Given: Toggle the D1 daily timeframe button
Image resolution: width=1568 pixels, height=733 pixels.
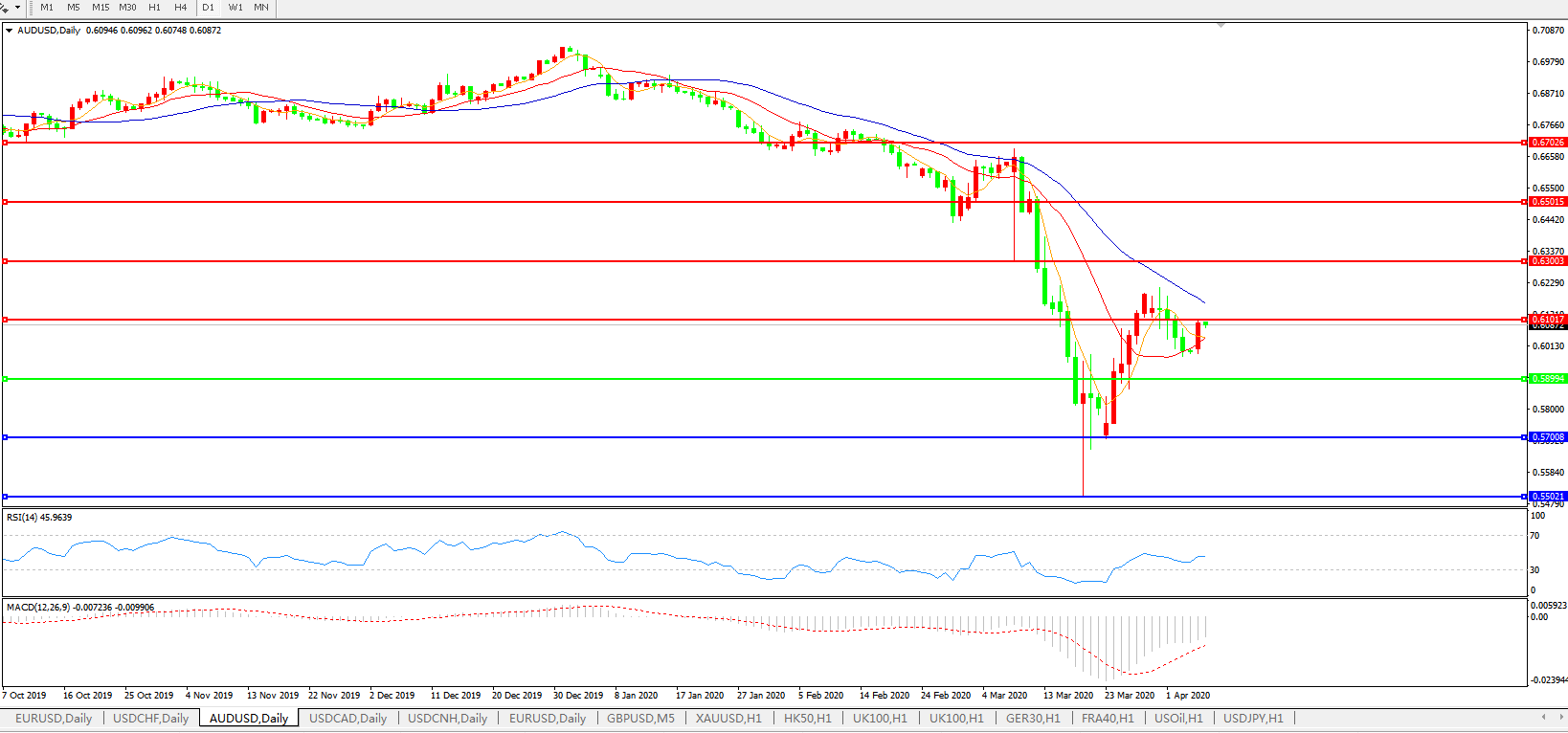Looking at the screenshot, I should tap(208, 8).
